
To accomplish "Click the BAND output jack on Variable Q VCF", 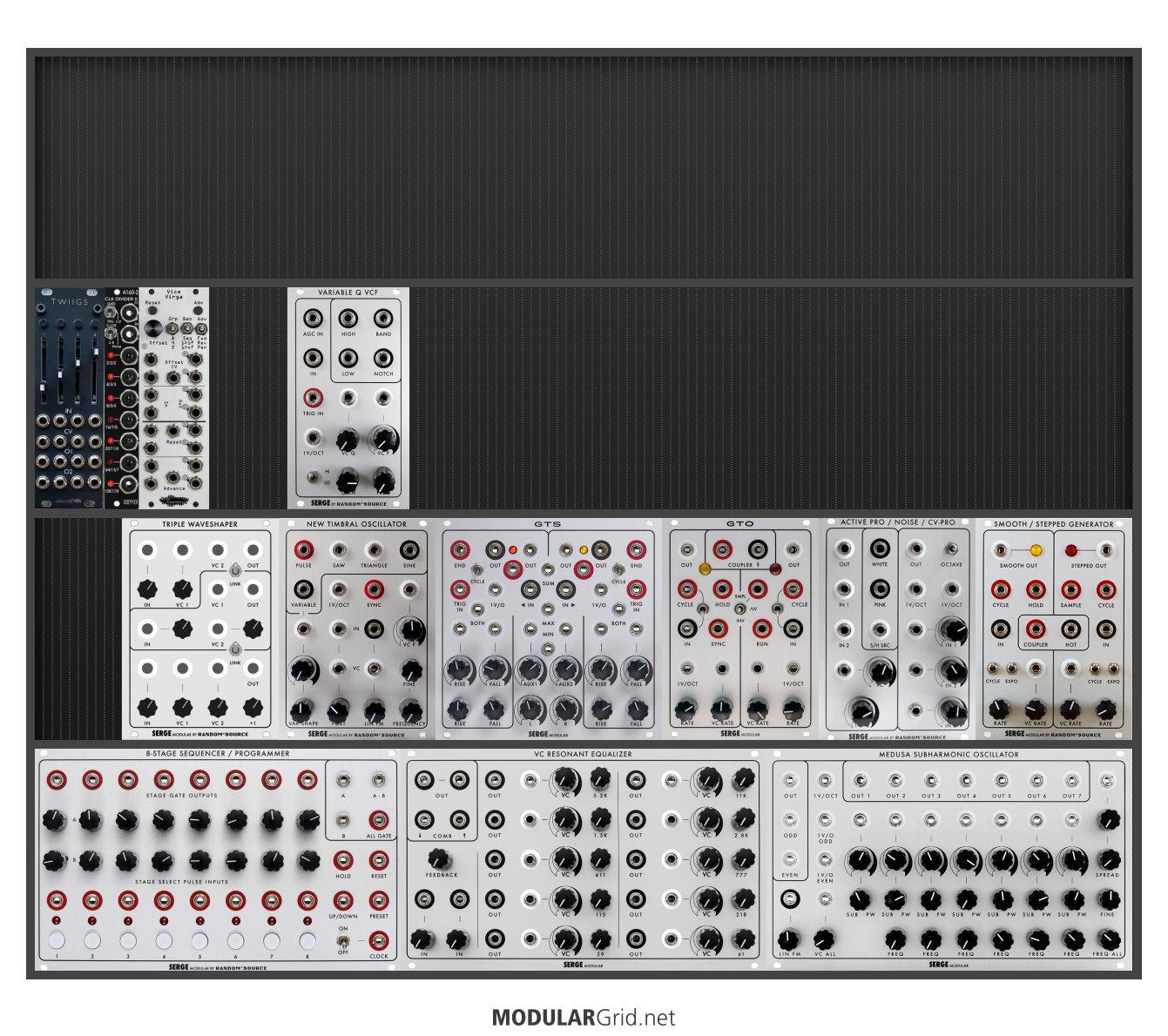I will (383, 318).
